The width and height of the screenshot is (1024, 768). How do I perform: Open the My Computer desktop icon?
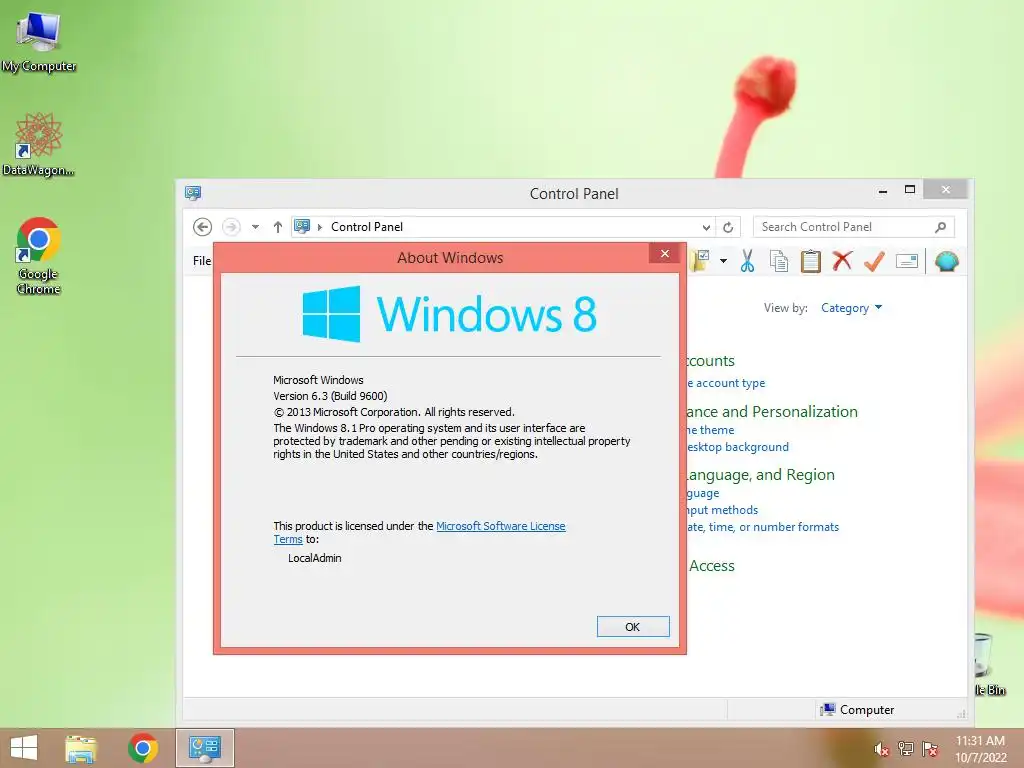pyautogui.click(x=39, y=42)
